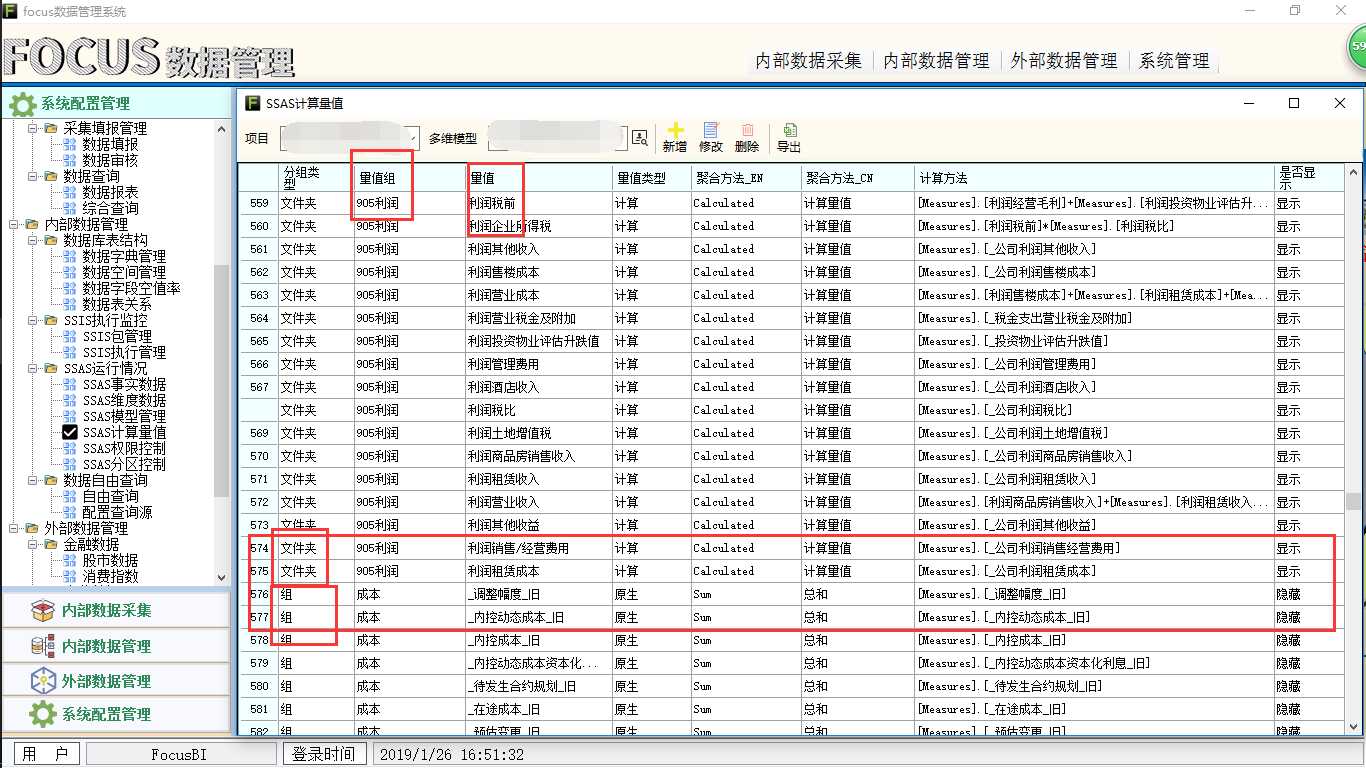Open 系统管理 in top menu
Screen dimensions: 1366x768
pos(1174,61)
